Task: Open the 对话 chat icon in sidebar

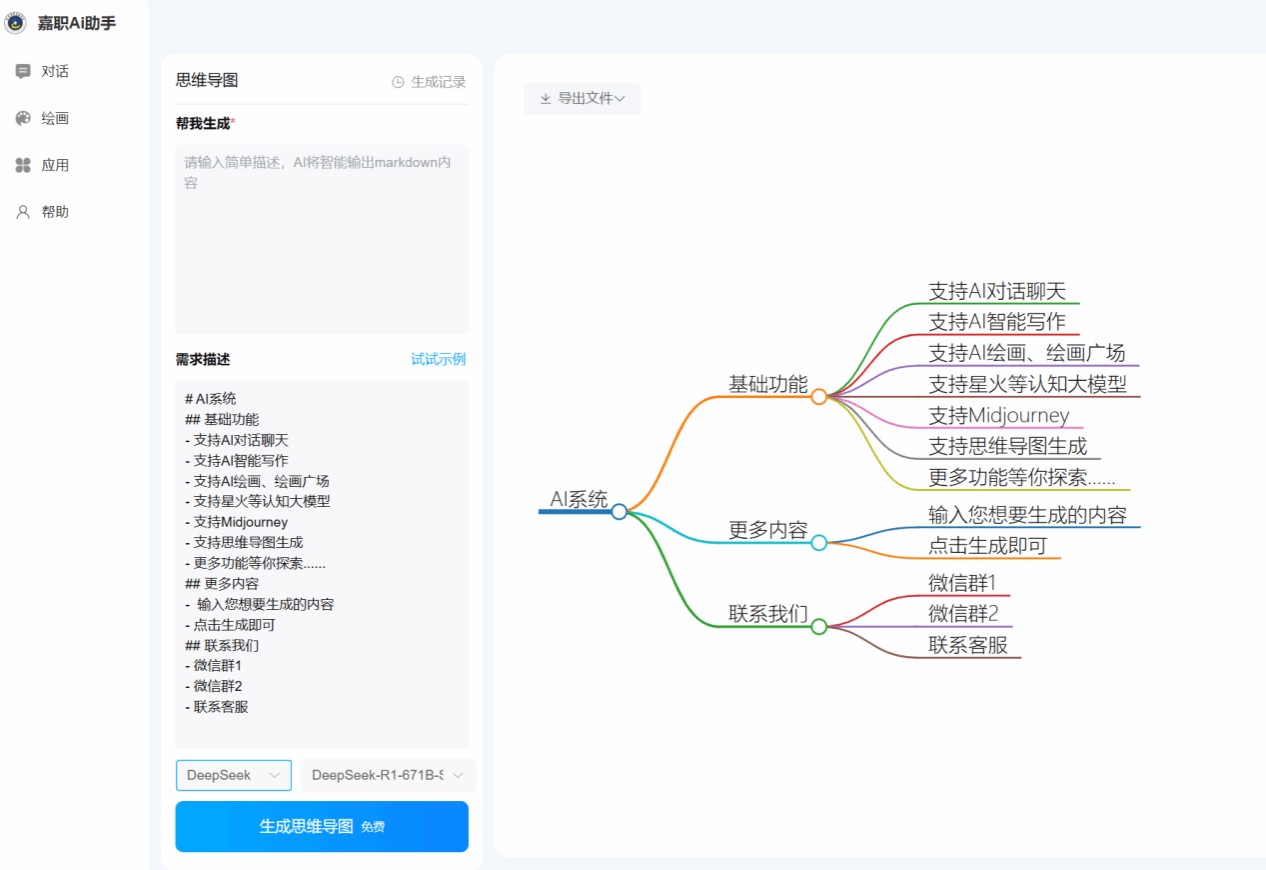Action: (x=23, y=71)
